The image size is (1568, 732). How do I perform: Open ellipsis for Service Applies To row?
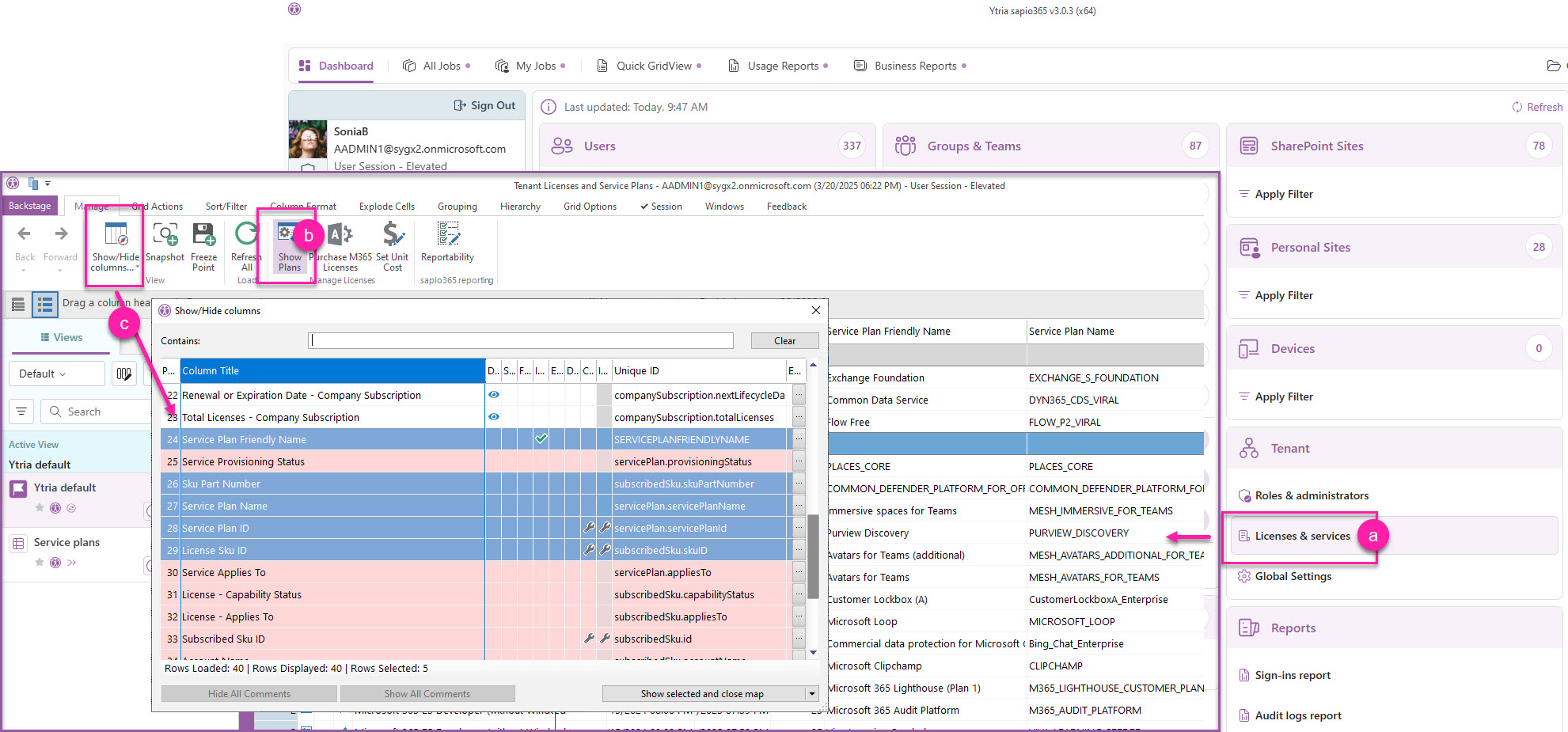[x=799, y=572]
